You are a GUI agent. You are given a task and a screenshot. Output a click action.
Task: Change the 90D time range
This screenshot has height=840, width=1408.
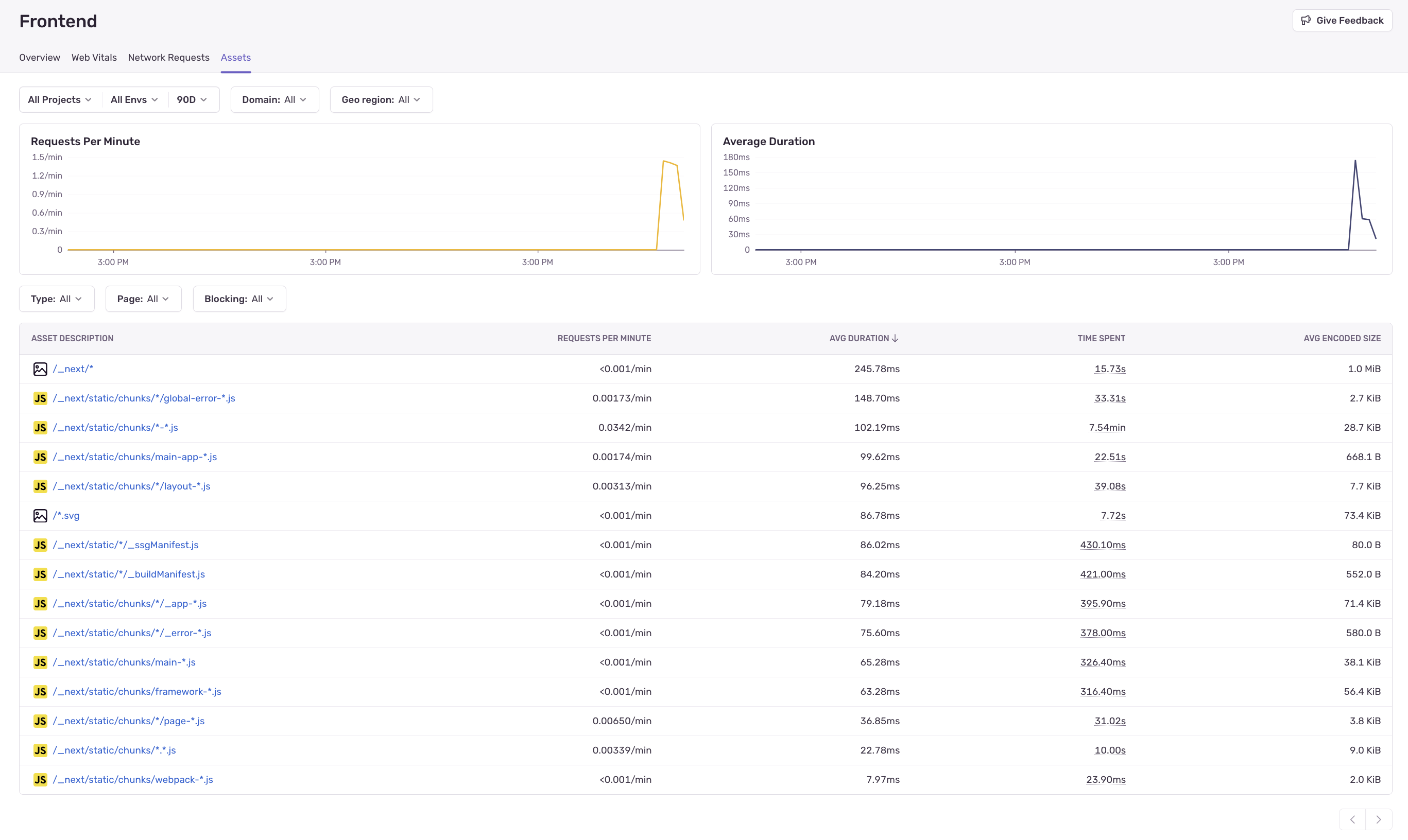(192, 100)
